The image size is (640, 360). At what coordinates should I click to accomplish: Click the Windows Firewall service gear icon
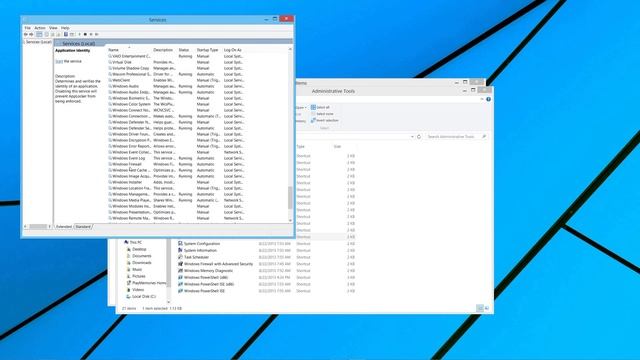110,164
